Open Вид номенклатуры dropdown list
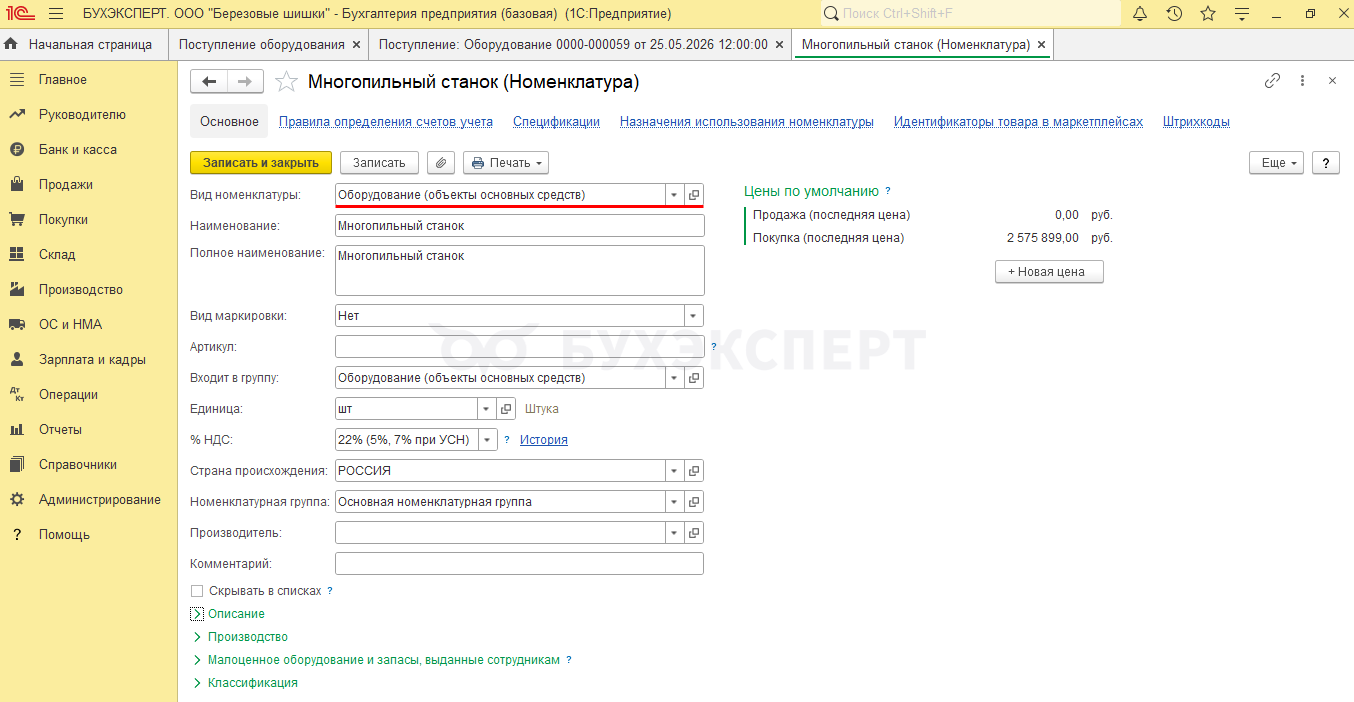The height and width of the screenshot is (702, 1354). [674, 195]
